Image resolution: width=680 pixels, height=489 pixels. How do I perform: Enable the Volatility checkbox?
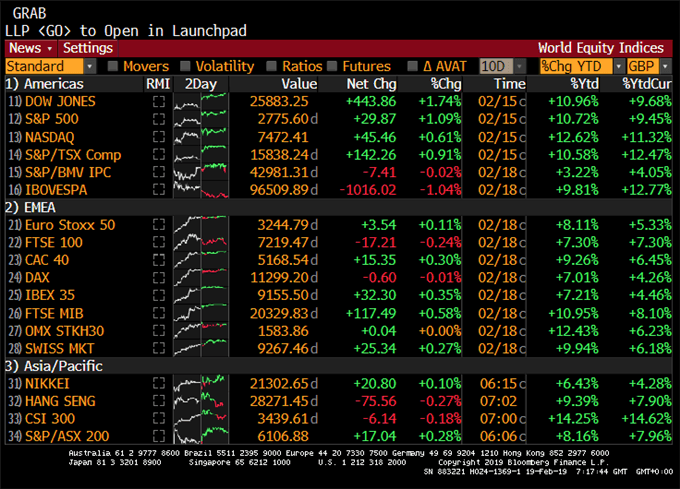click(x=185, y=66)
